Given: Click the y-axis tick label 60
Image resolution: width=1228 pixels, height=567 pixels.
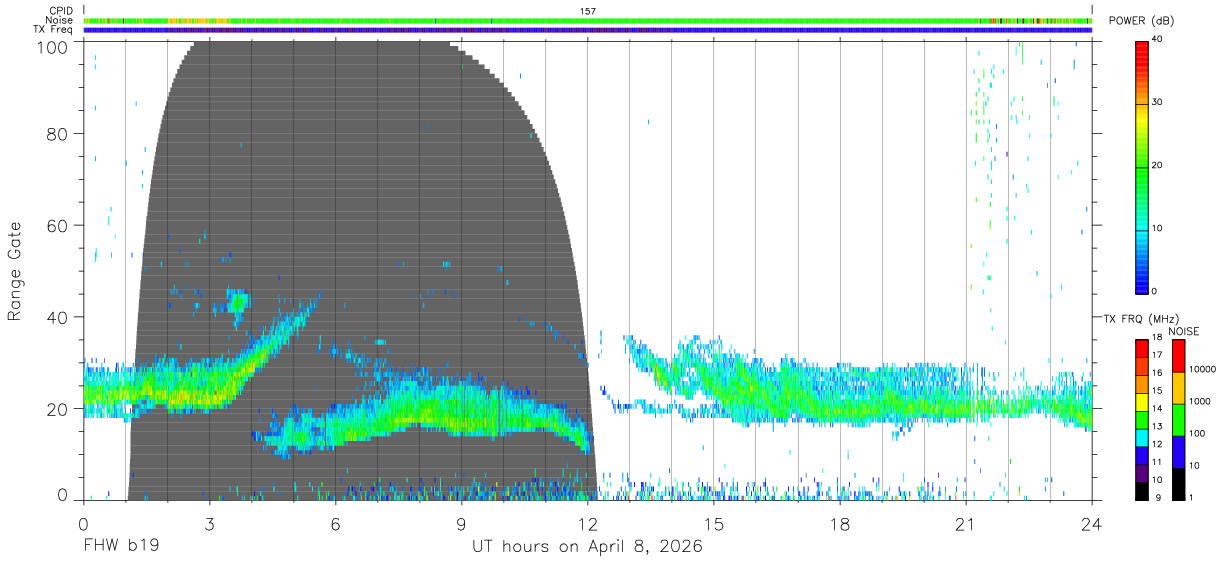Looking at the screenshot, I should click(x=58, y=226).
